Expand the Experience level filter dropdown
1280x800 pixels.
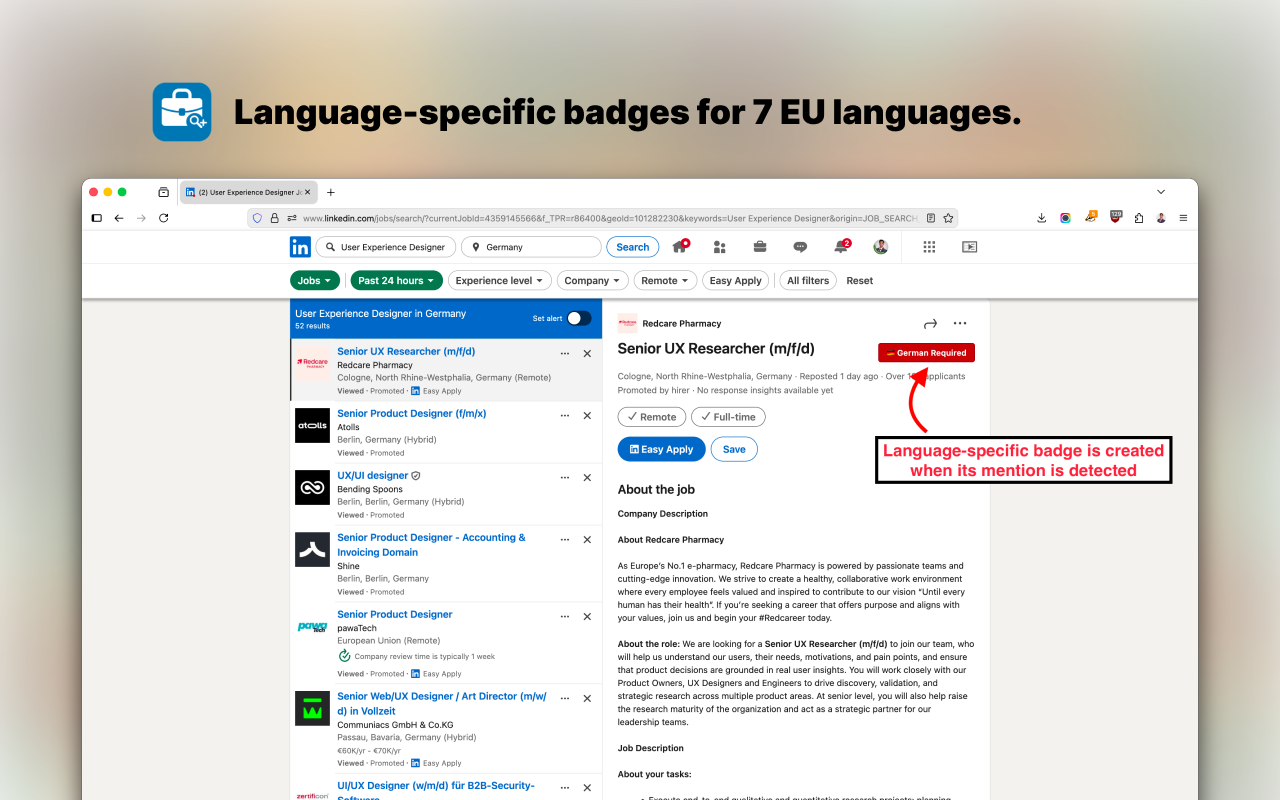tap(500, 281)
